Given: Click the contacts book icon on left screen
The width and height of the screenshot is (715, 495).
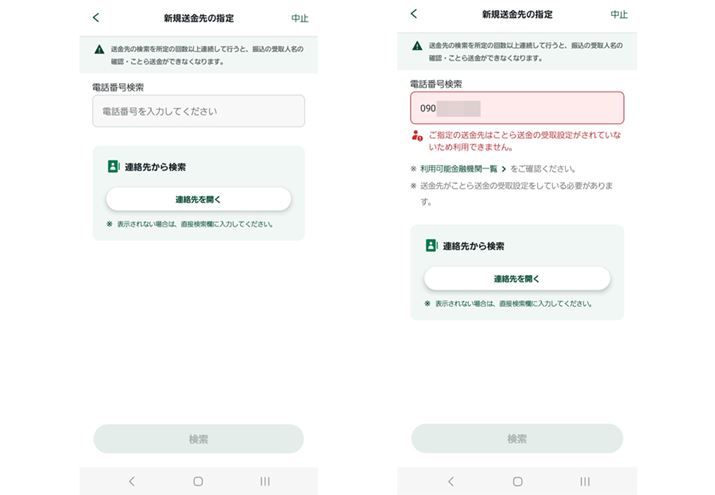Looking at the screenshot, I should (113, 166).
